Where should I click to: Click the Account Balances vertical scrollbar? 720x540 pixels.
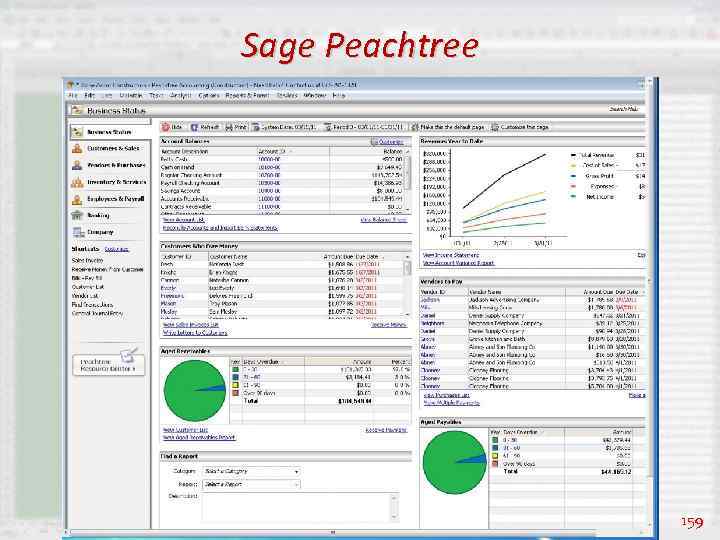pyautogui.click(x=408, y=181)
